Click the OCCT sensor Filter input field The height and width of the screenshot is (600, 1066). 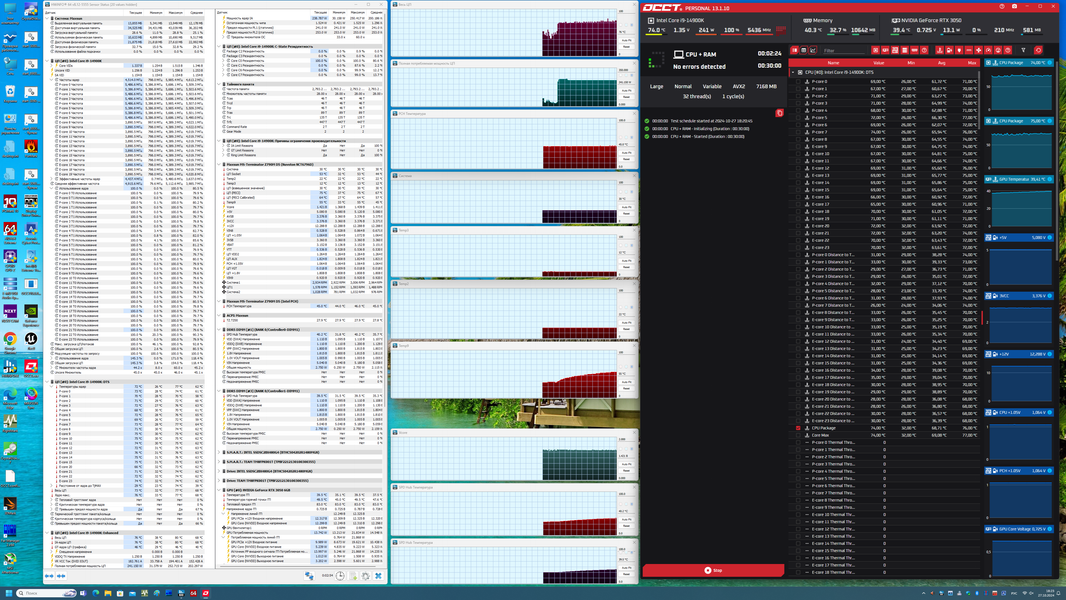tap(844, 50)
